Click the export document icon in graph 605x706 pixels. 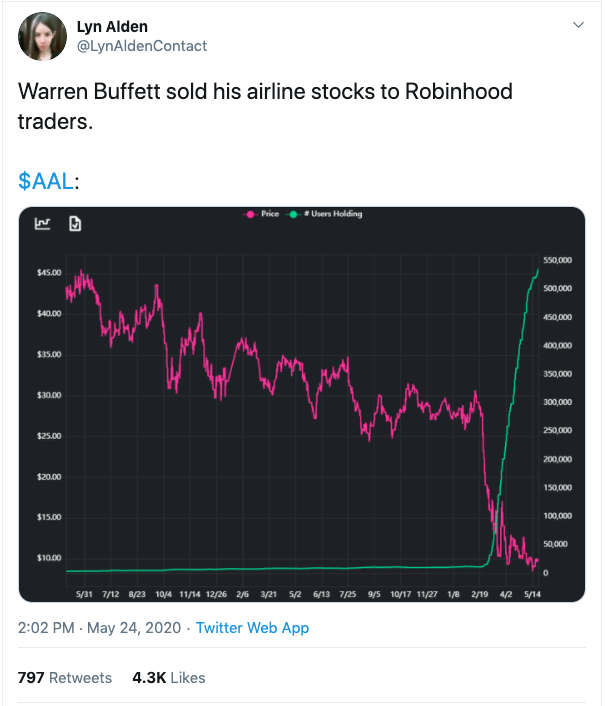click(75, 223)
